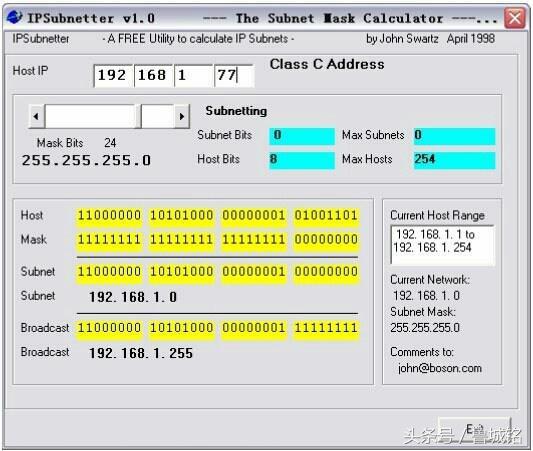
Task: Click the Subnet Mask value in right panel
Action: [425, 328]
